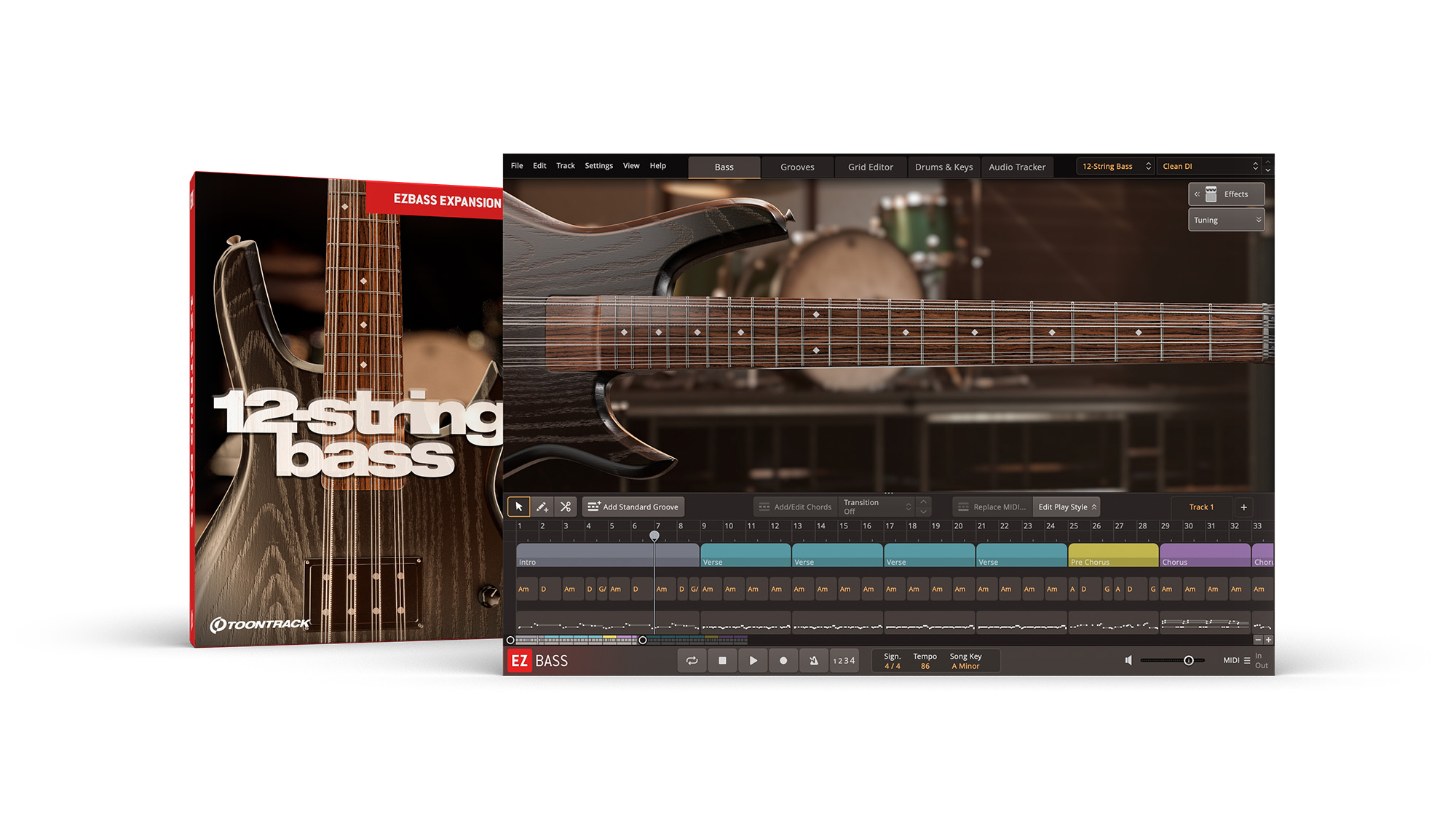Click the Record button
The width and height of the screenshot is (1456, 813).
pos(783,661)
